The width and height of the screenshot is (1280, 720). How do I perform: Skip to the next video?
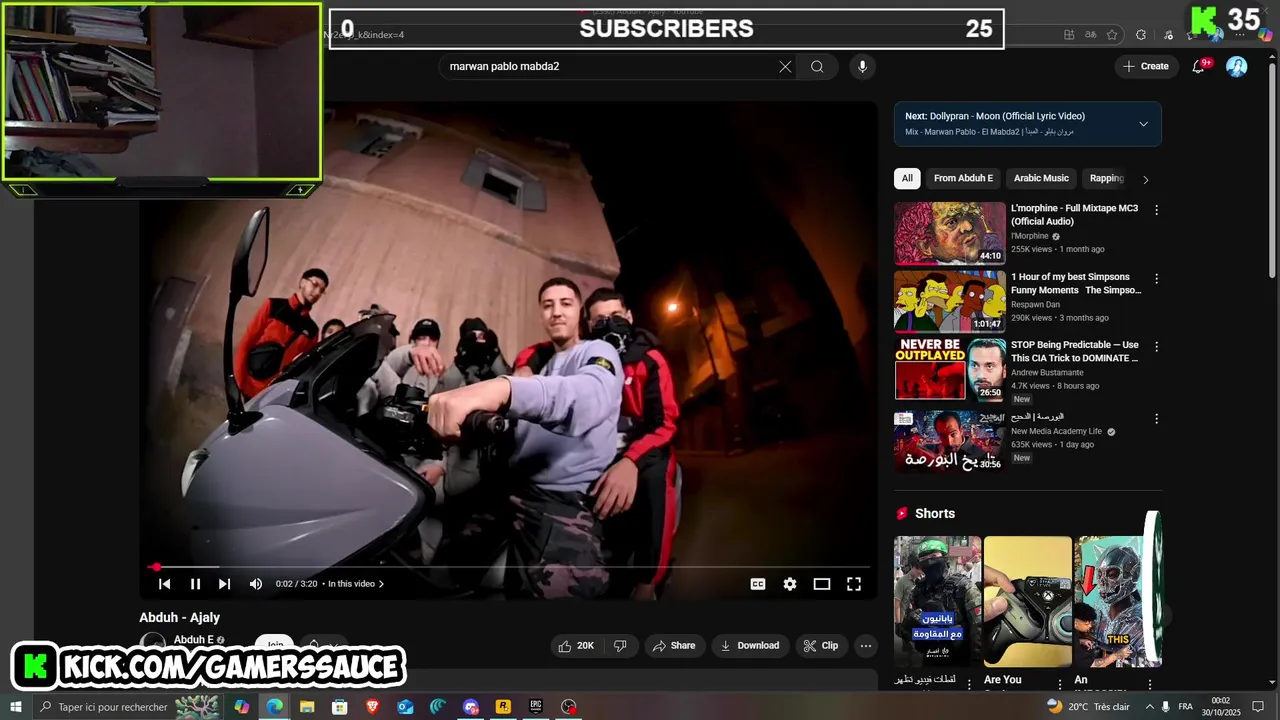[x=224, y=584]
